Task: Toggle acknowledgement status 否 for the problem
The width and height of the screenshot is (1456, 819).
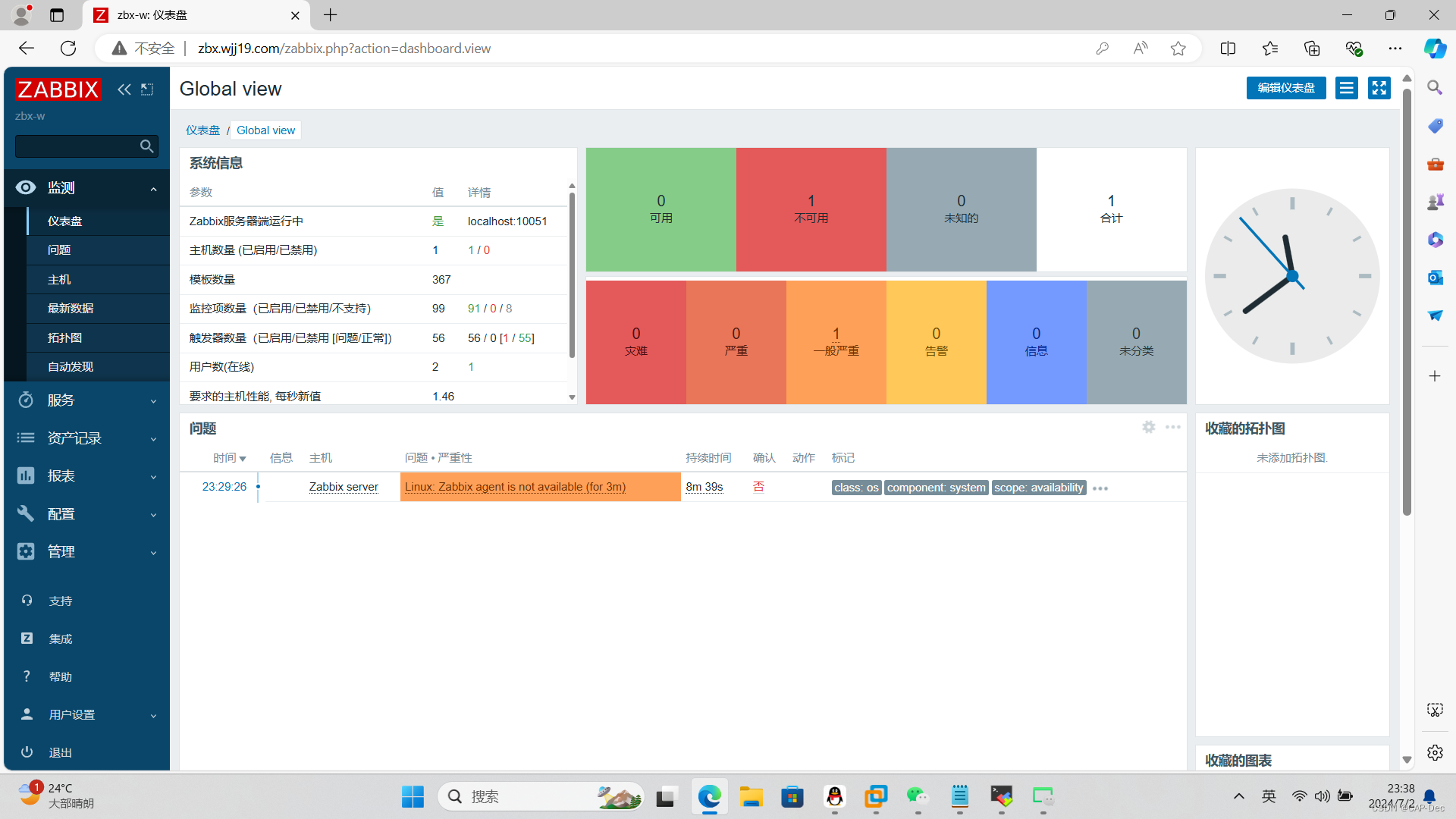Action: point(758,487)
